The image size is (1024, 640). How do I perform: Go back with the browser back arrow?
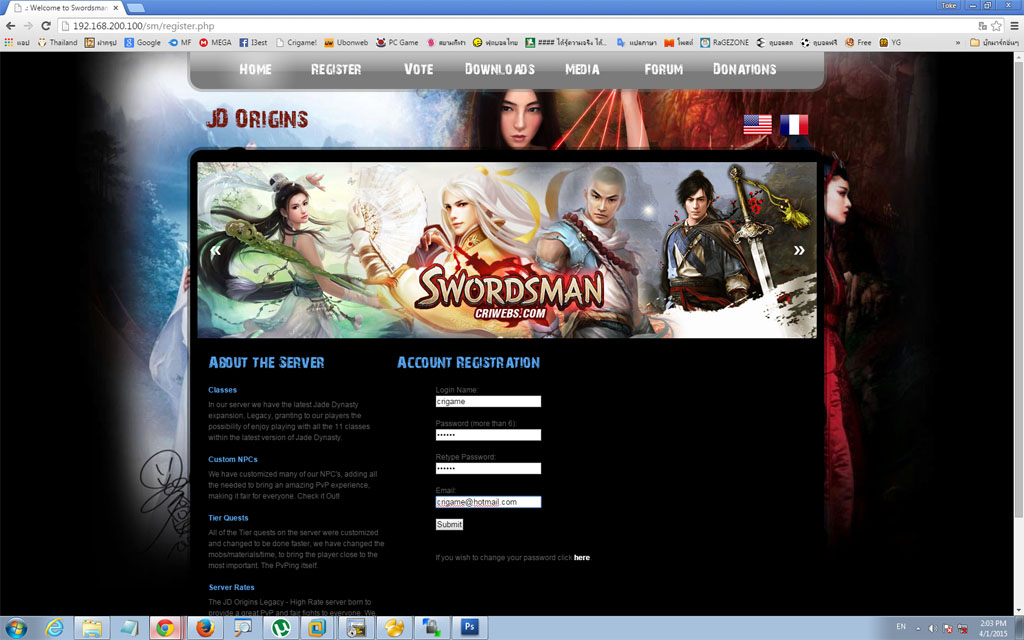10,26
